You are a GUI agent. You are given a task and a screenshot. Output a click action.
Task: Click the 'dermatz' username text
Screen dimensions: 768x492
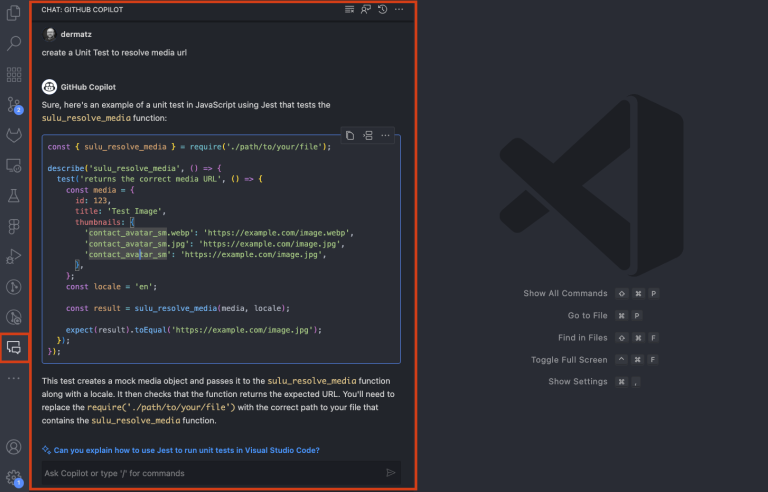(76, 34)
